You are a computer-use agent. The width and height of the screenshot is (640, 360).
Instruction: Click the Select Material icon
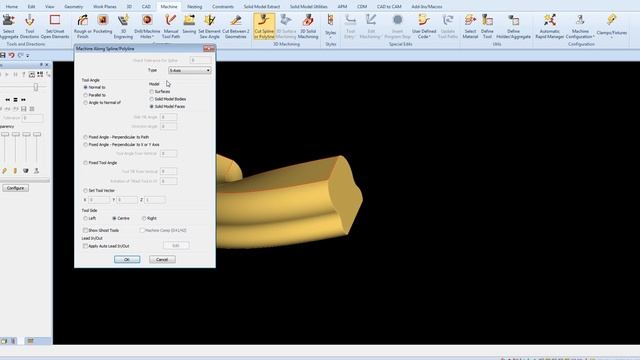(470, 26)
